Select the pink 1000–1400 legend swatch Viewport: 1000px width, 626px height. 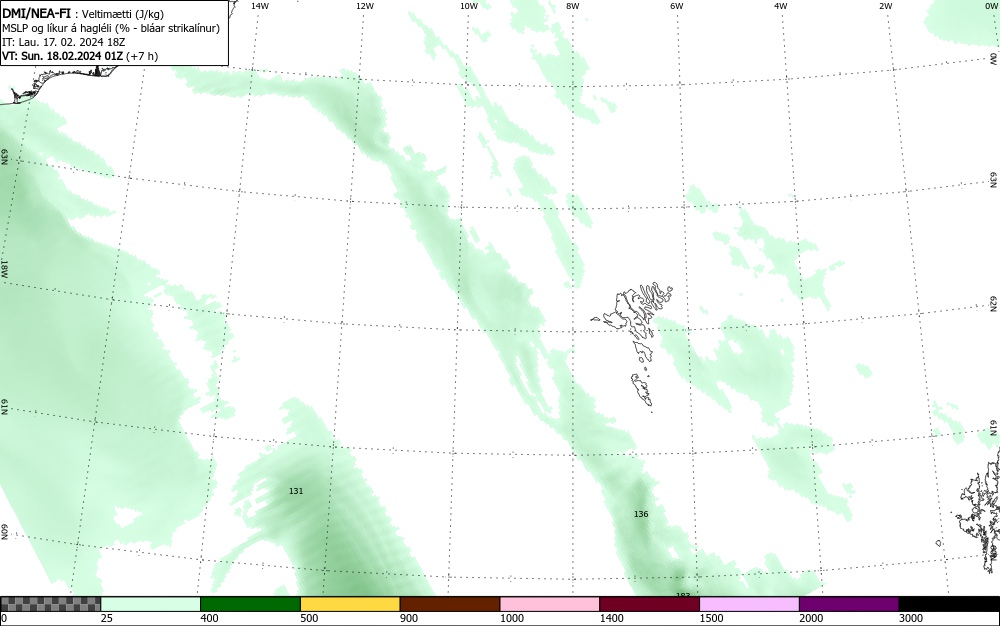tap(550, 604)
